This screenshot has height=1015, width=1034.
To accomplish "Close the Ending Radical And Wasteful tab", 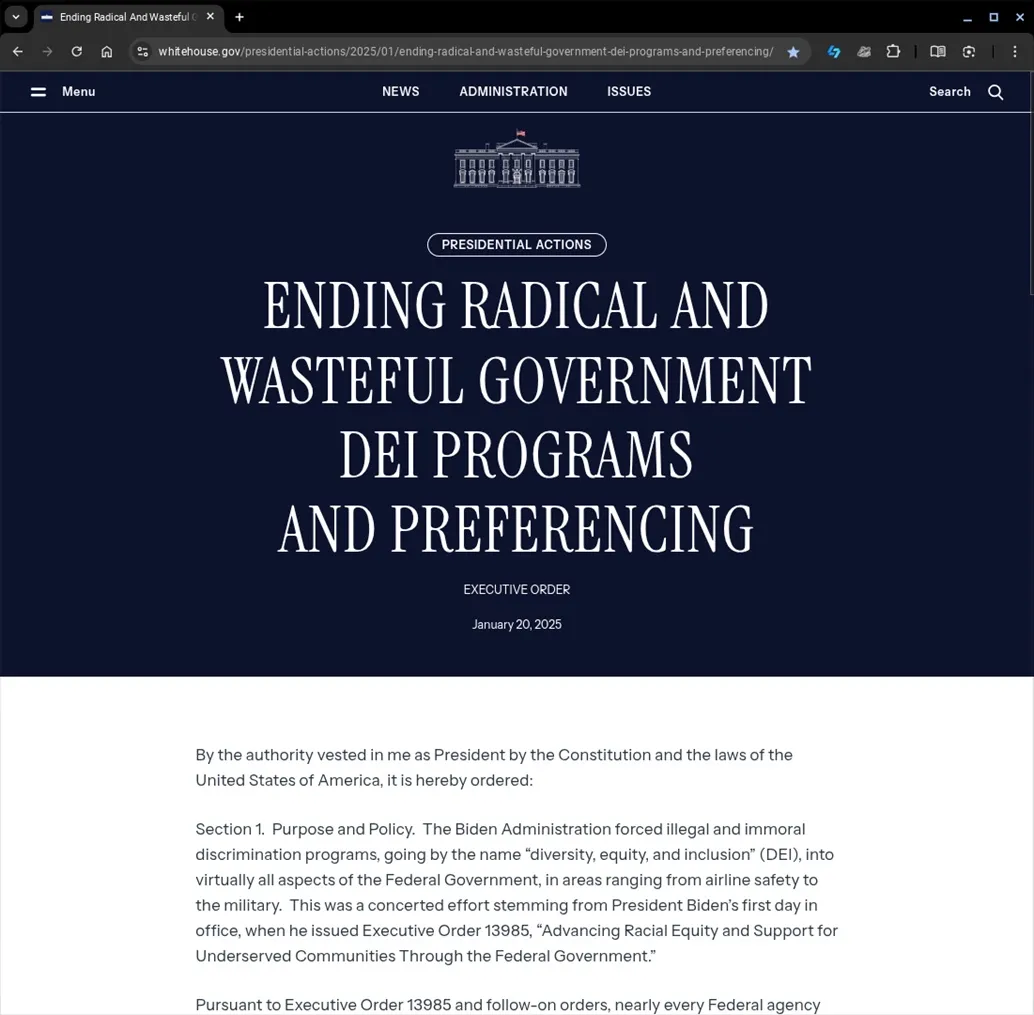I will coord(210,16).
